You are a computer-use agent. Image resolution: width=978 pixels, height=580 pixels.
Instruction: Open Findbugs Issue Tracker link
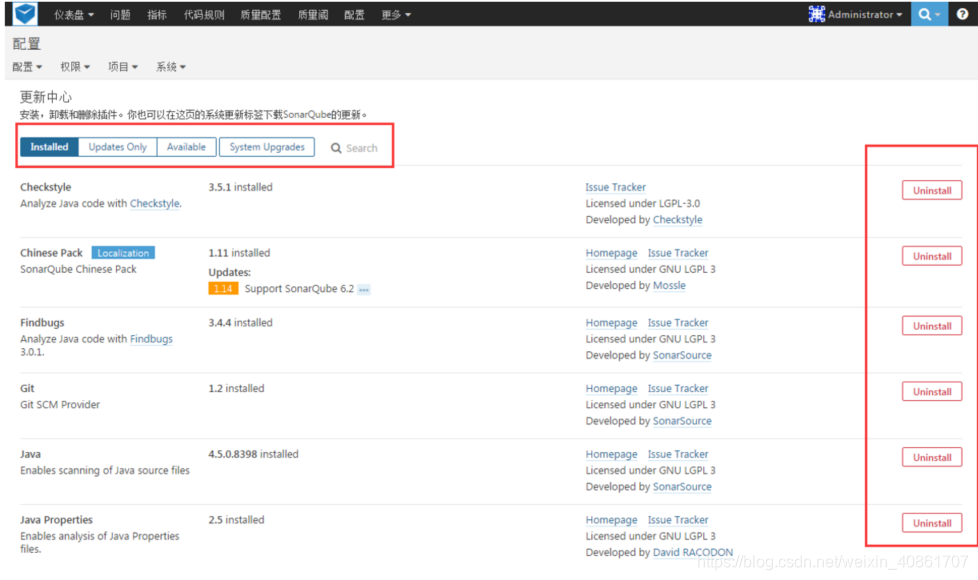click(678, 323)
